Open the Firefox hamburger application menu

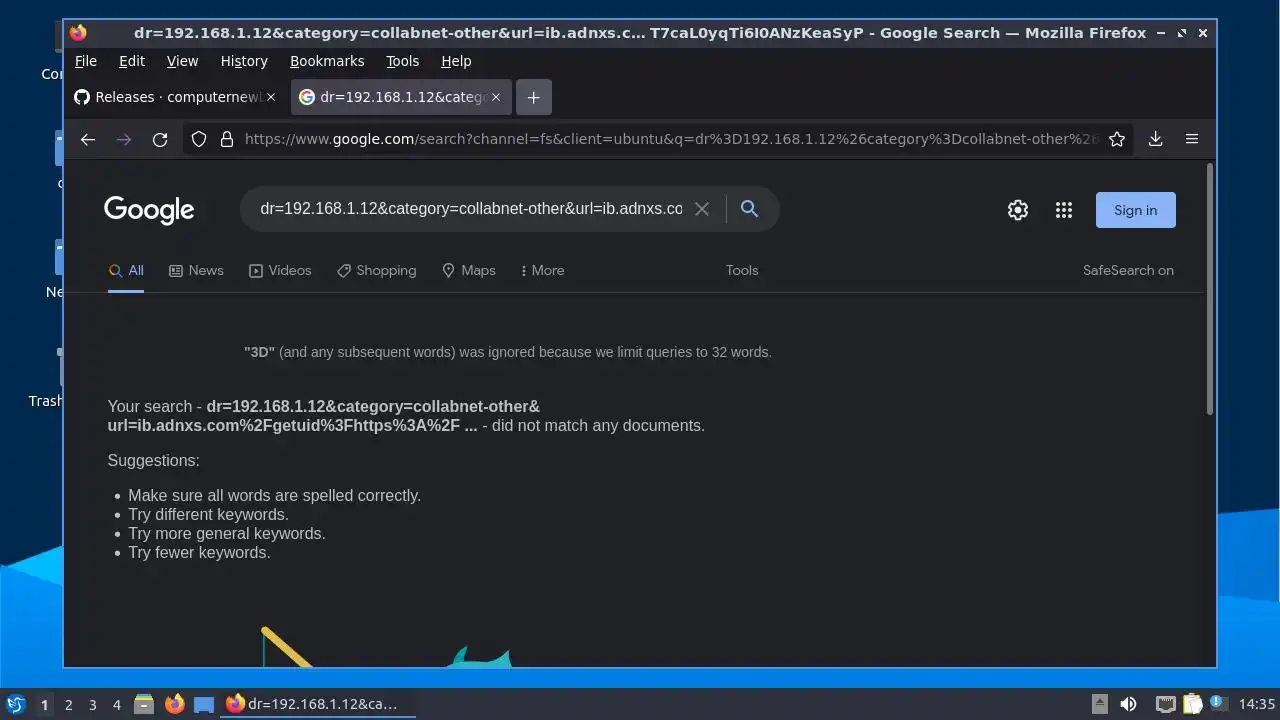click(x=1191, y=139)
